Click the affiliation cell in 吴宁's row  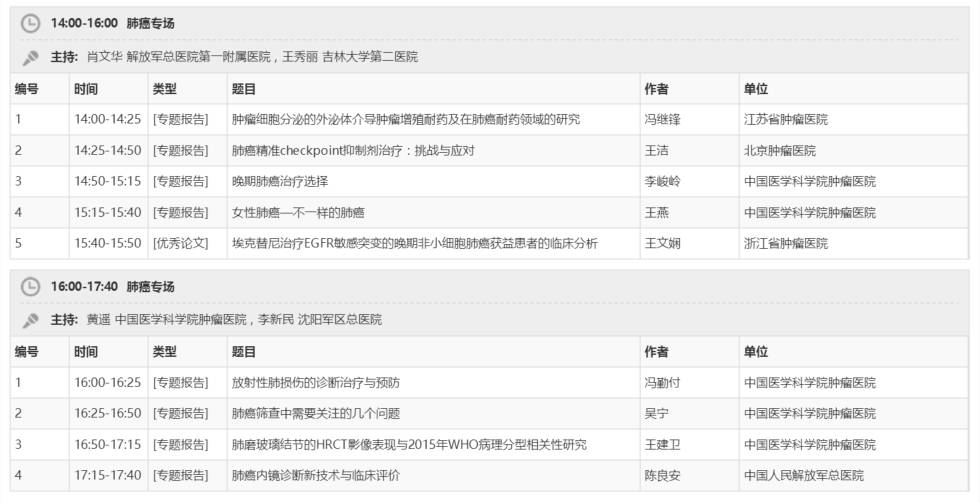coord(810,413)
